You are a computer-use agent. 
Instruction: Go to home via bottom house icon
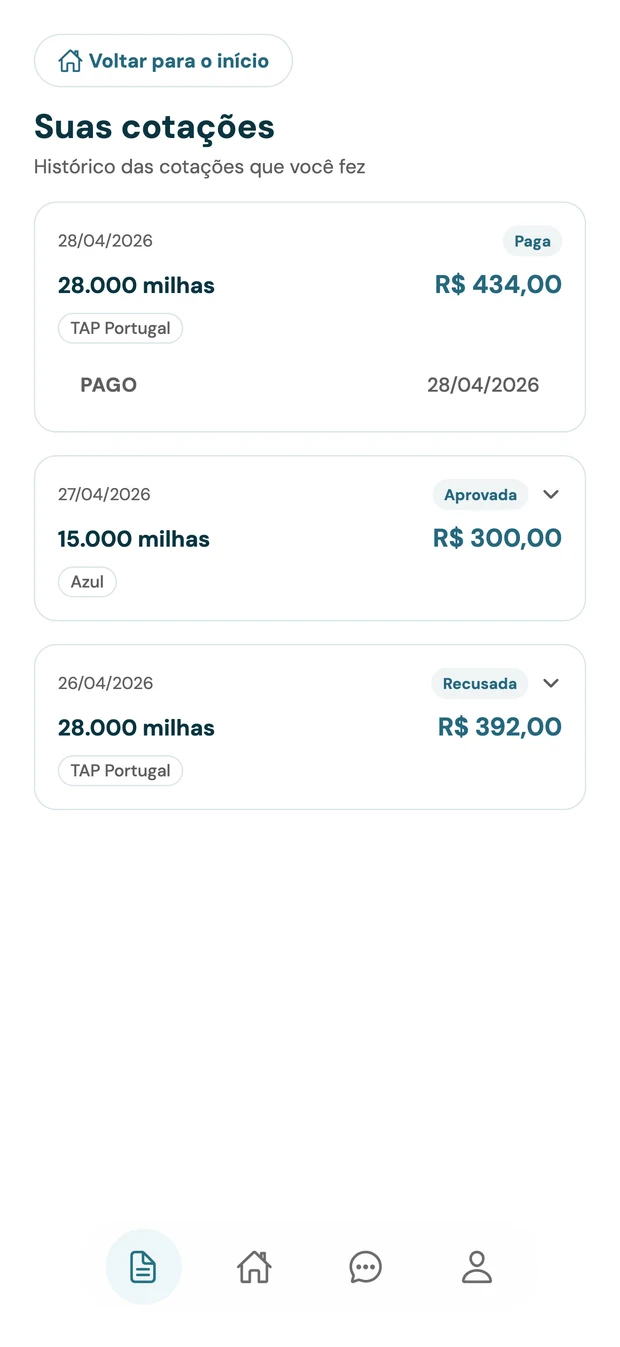coord(254,1267)
